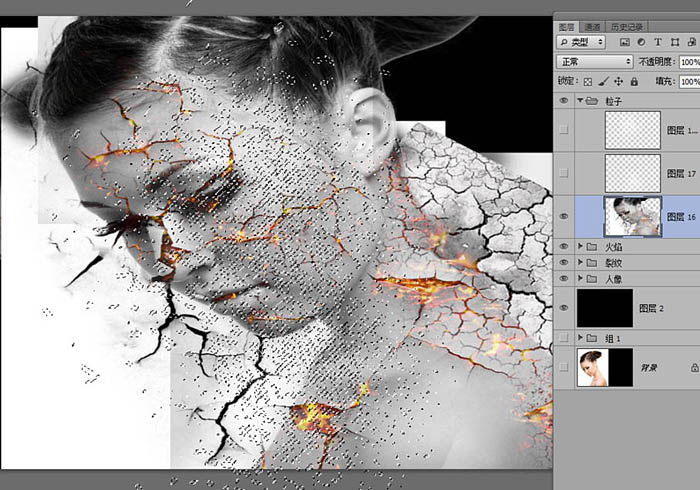The height and width of the screenshot is (490, 700).
Task: Click the folder icon of 人像 group
Action: (x=592, y=278)
